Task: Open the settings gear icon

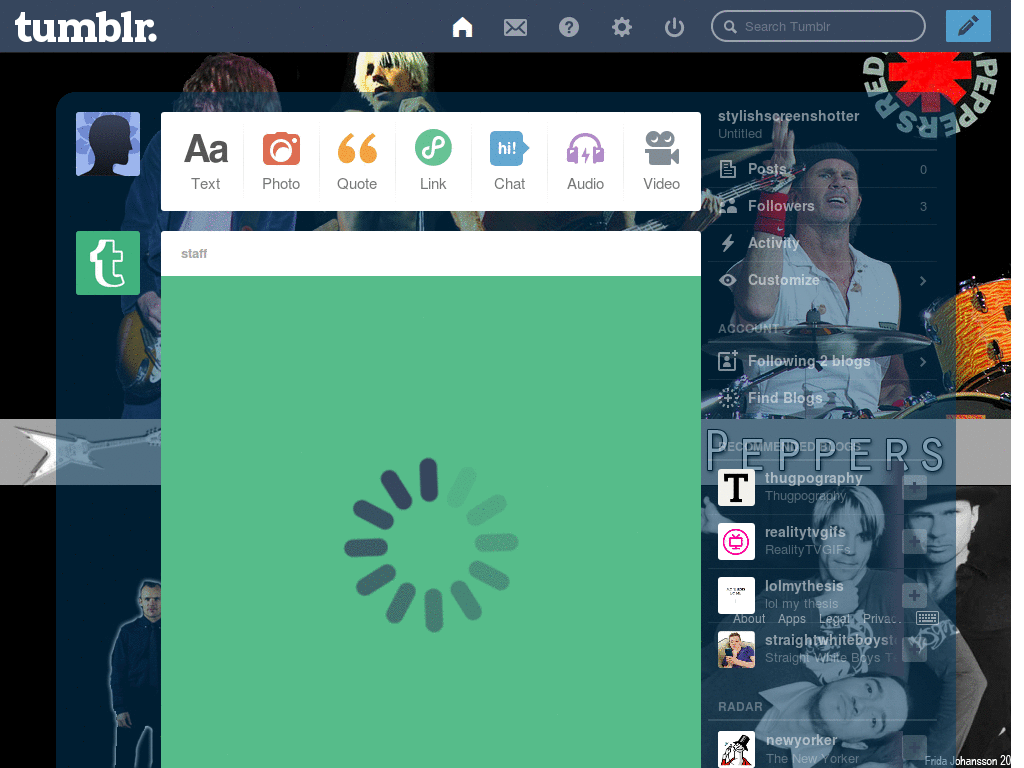Action: (622, 27)
